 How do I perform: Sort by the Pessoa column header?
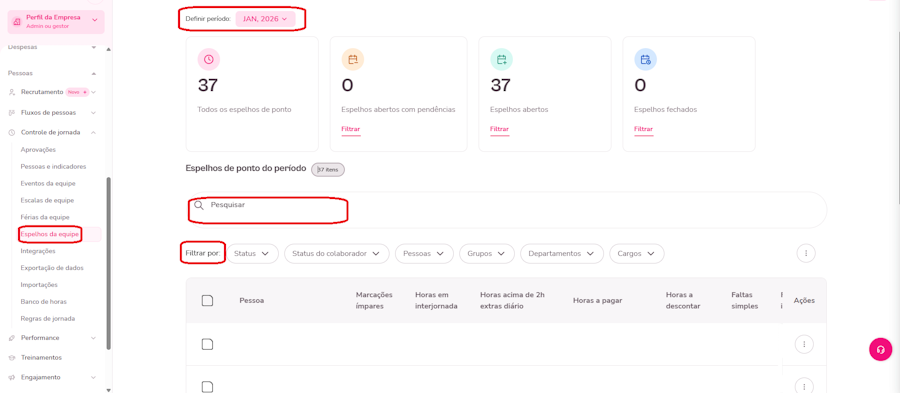[x=252, y=301]
